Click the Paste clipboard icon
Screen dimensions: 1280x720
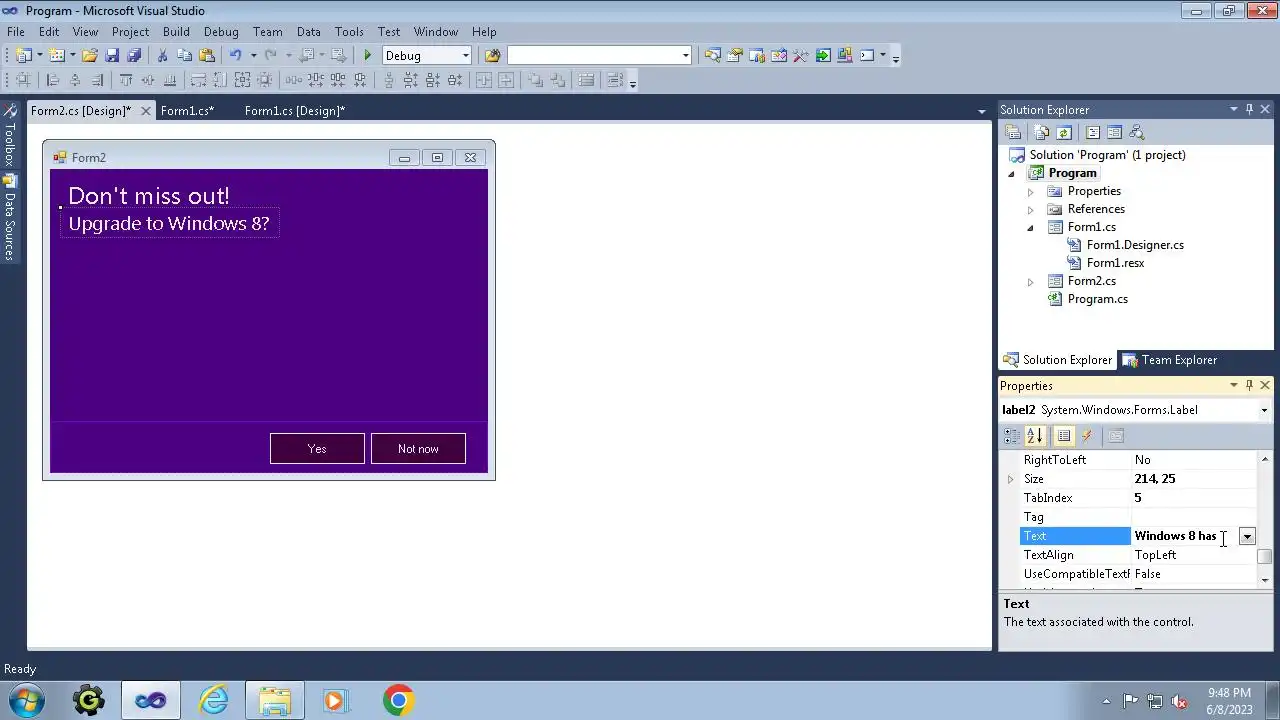(x=207, y=56)
